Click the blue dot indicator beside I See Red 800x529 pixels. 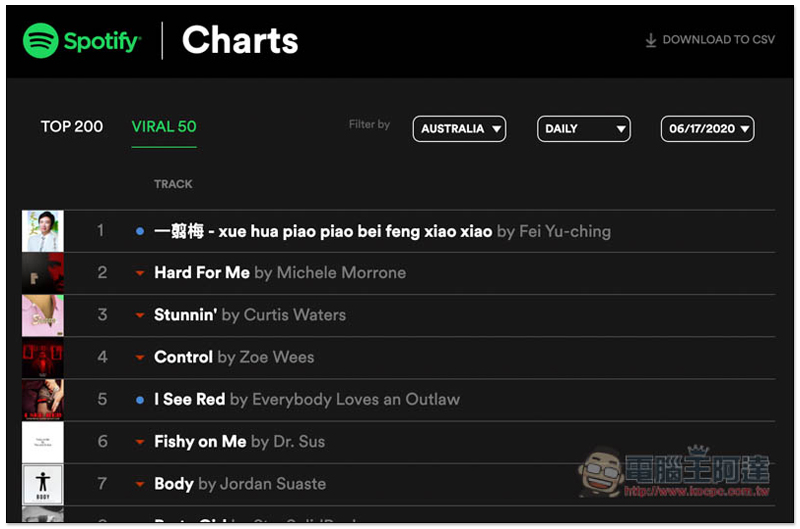tap(140, 399)
